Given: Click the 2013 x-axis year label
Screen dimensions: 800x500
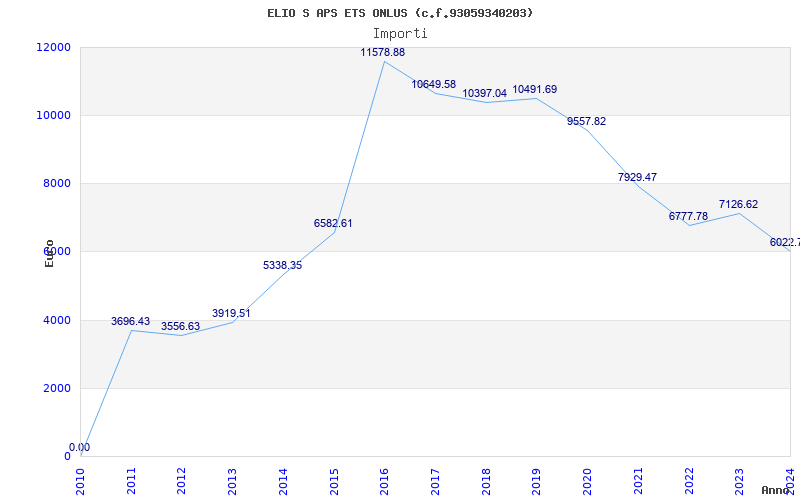Looking at the screenshot, I should [x=232, y=481].
